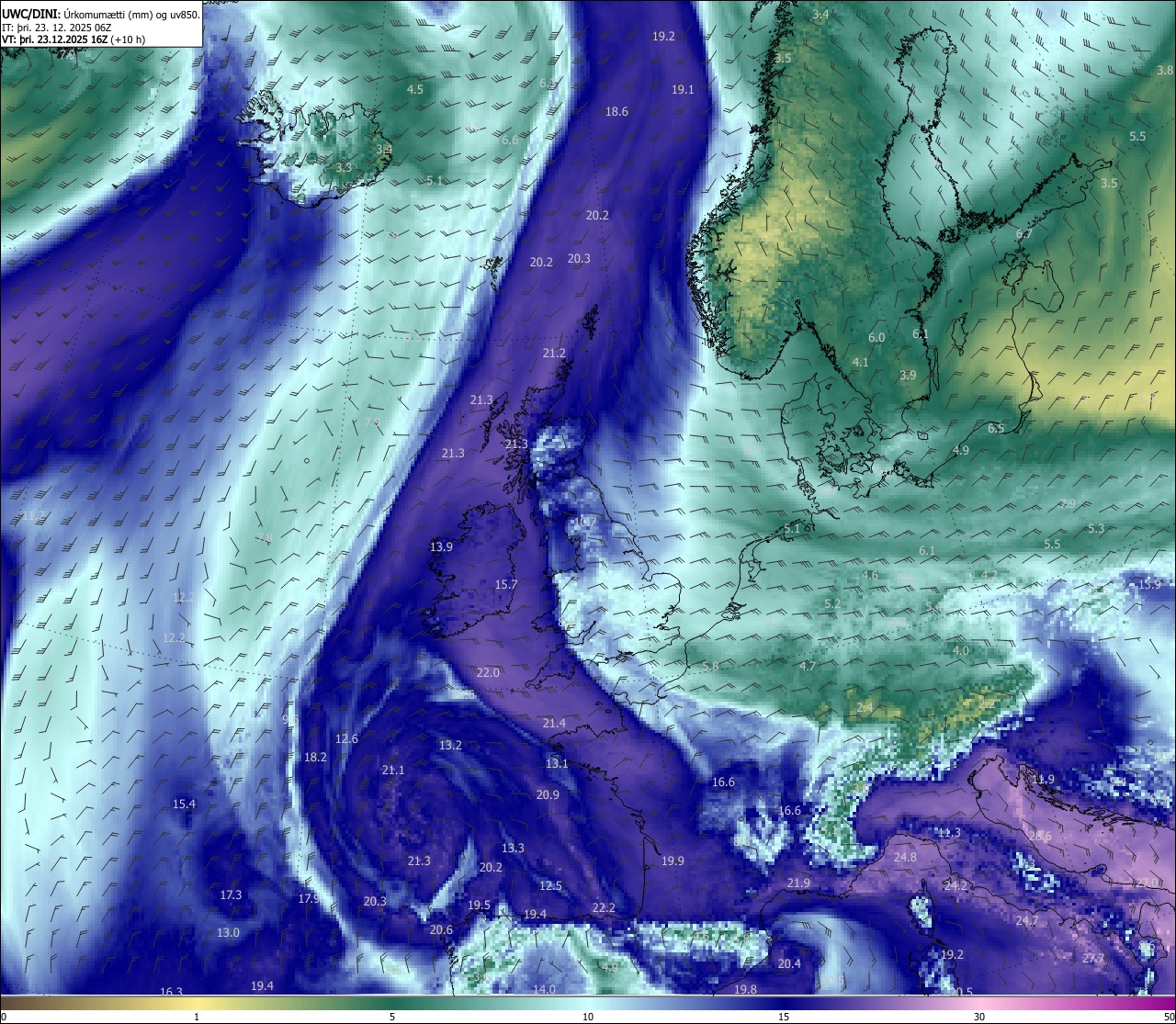Click the 21.4 value on the map
This screenshot has width=1176, height=1024.
click(x=554, y=724)
